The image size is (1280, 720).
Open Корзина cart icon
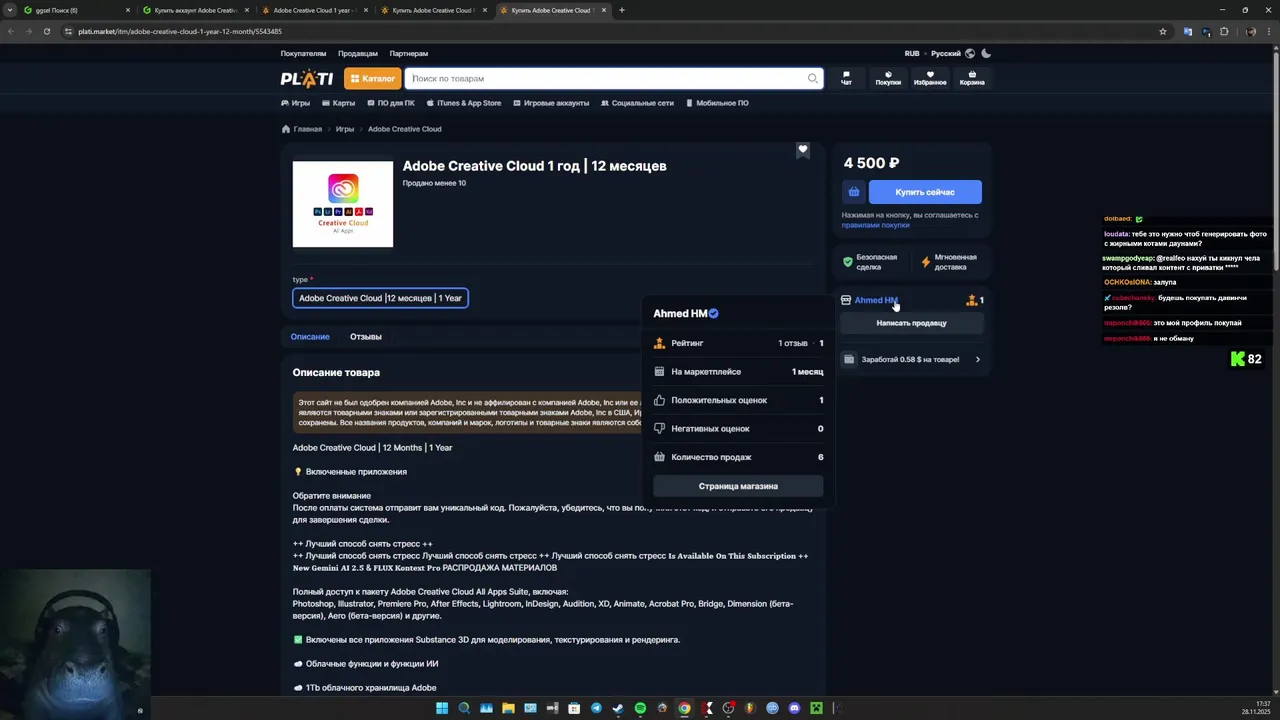tap(972, 78)
